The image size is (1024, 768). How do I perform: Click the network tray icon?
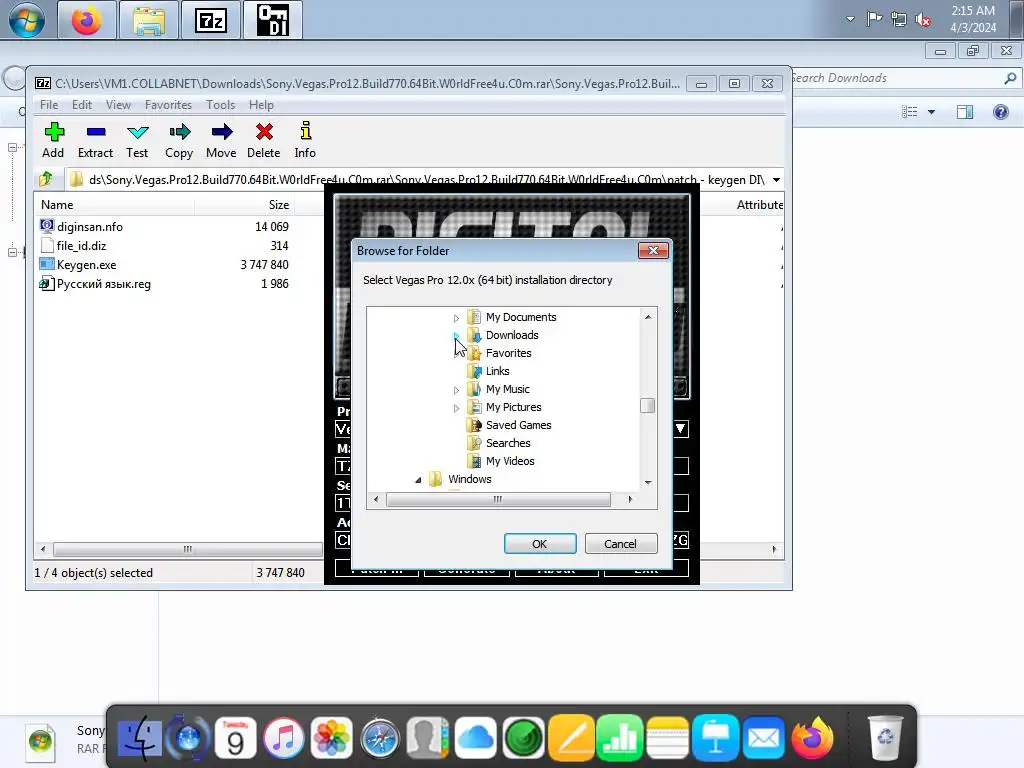pyautogui.click(x=899, y=20)
